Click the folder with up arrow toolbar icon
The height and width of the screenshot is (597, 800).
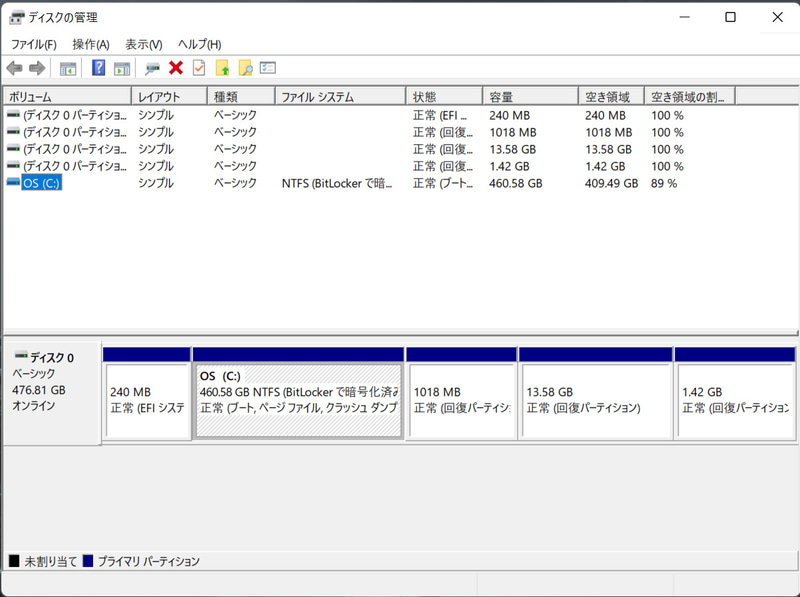221,68
